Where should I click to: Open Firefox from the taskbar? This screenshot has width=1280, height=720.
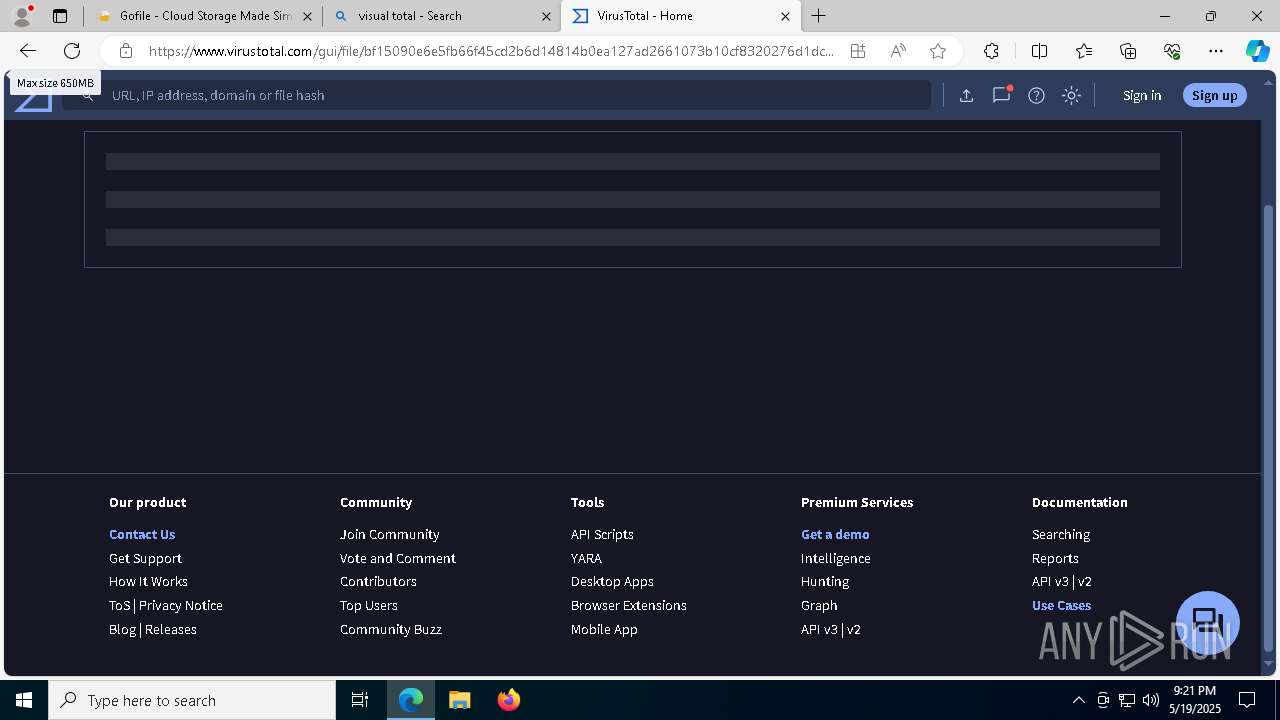pyautogui.click(x=509, y=700)
